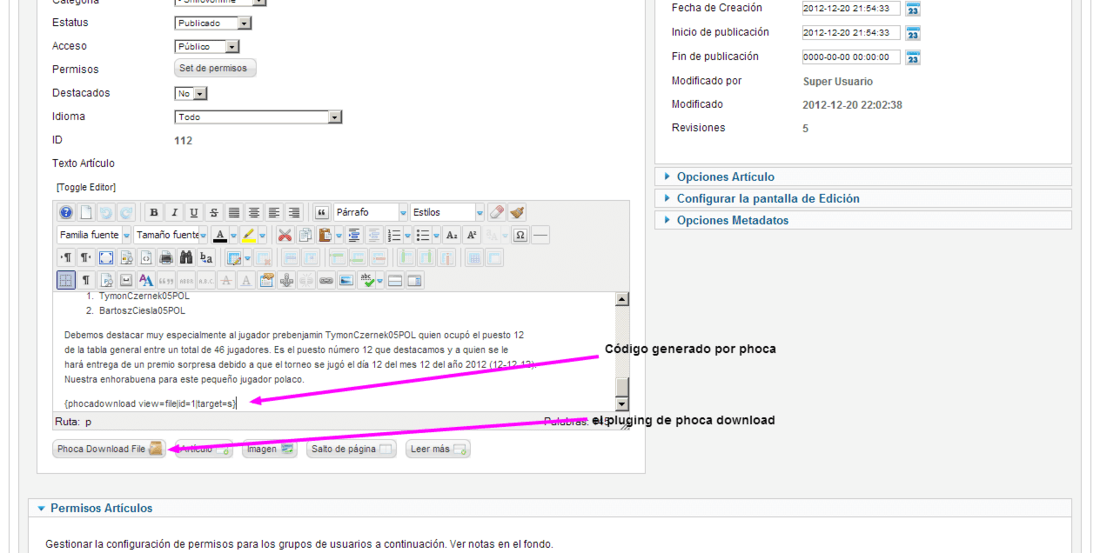
Task: Click the Salto de página button
Action: click(351, 449)
